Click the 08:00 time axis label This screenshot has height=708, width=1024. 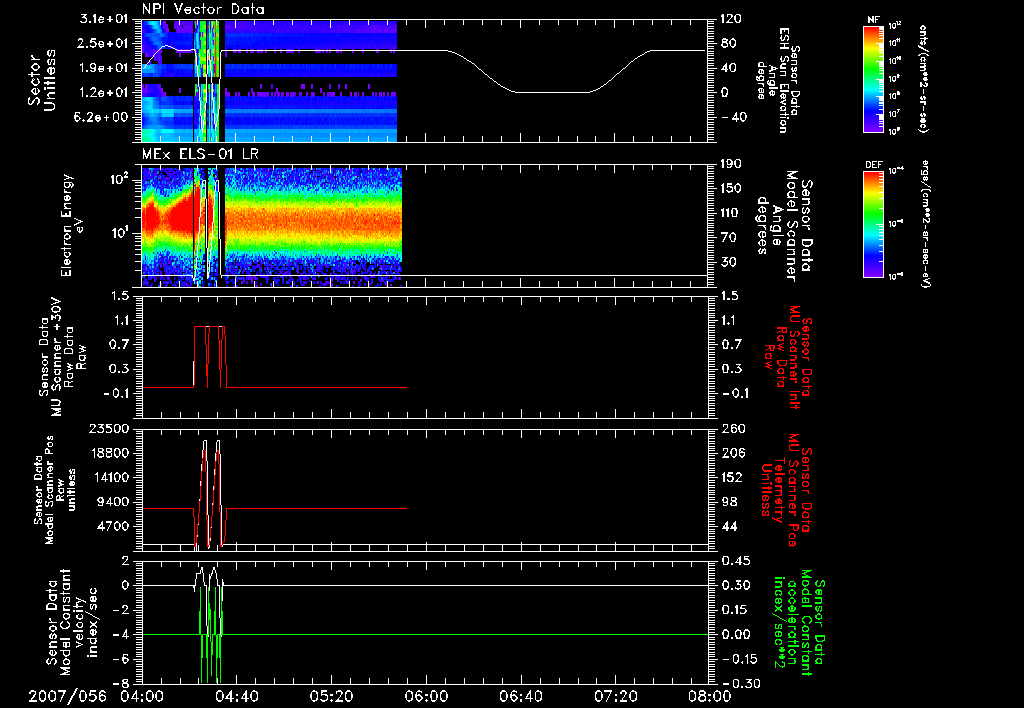click(x=710, y=696)
